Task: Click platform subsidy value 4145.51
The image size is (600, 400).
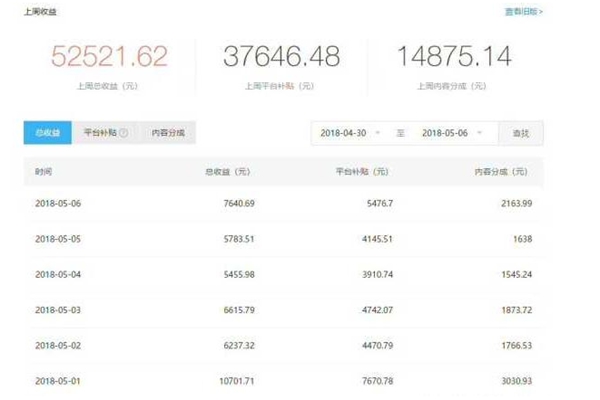Action: [378, 239]
